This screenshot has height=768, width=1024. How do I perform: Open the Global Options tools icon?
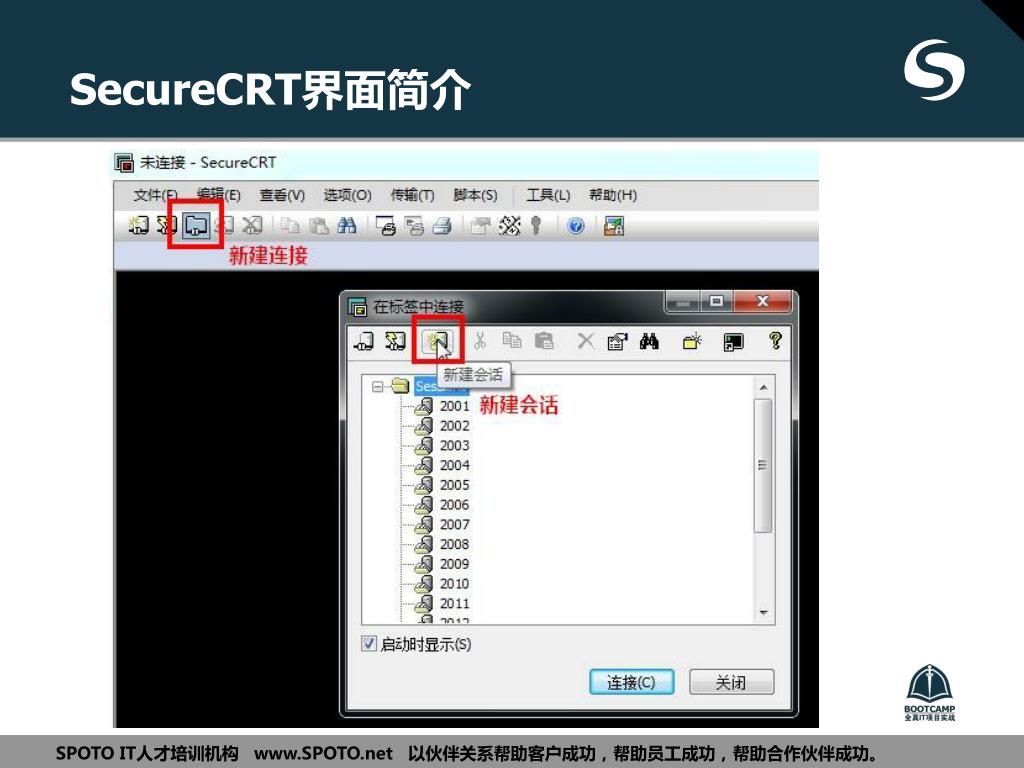tap(509, 226)
